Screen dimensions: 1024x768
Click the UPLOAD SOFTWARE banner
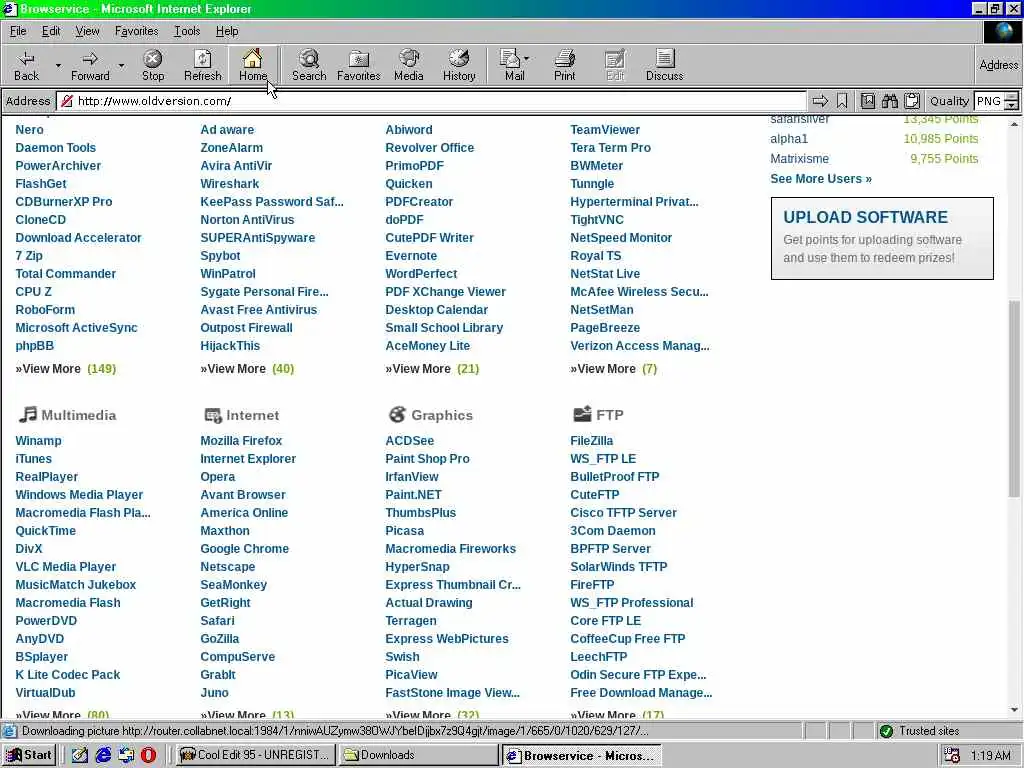(882, 238)
